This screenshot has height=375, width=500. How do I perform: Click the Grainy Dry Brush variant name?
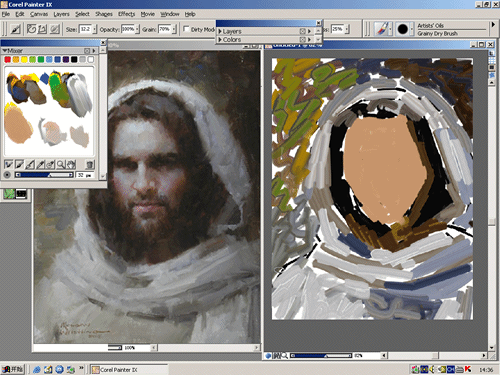point(437,33)
